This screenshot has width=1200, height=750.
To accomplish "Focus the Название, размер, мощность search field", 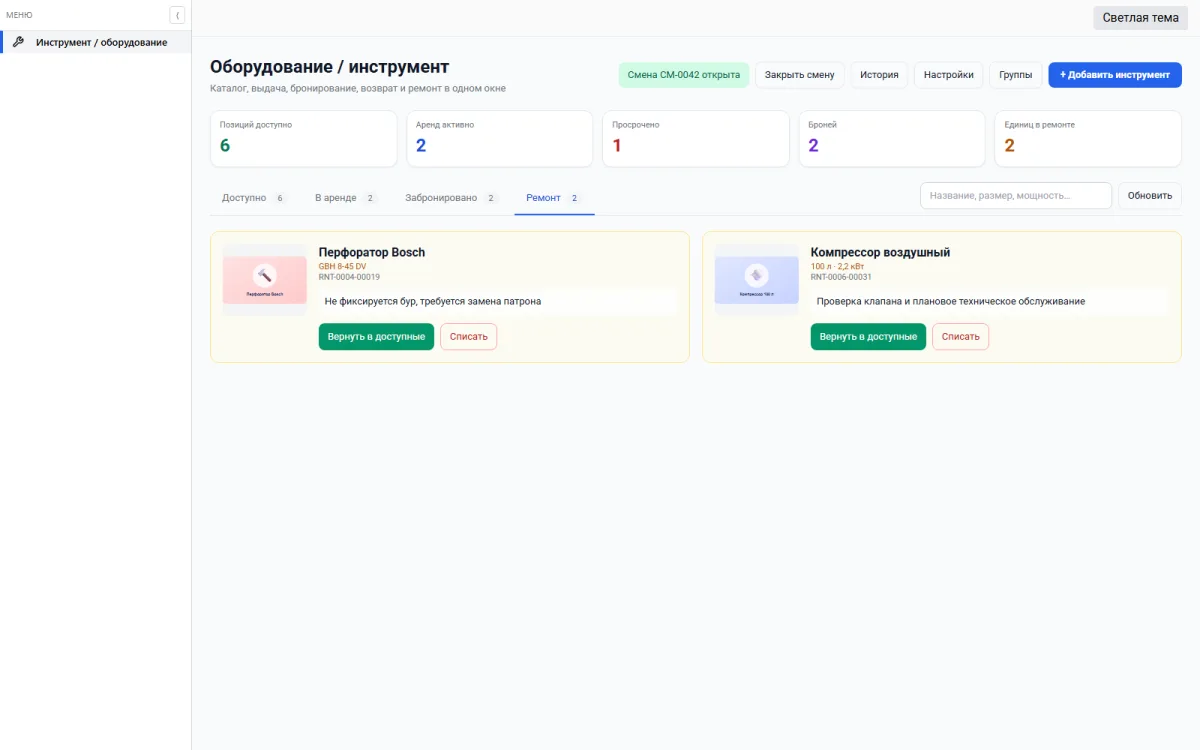I will tap(1016, 195).
